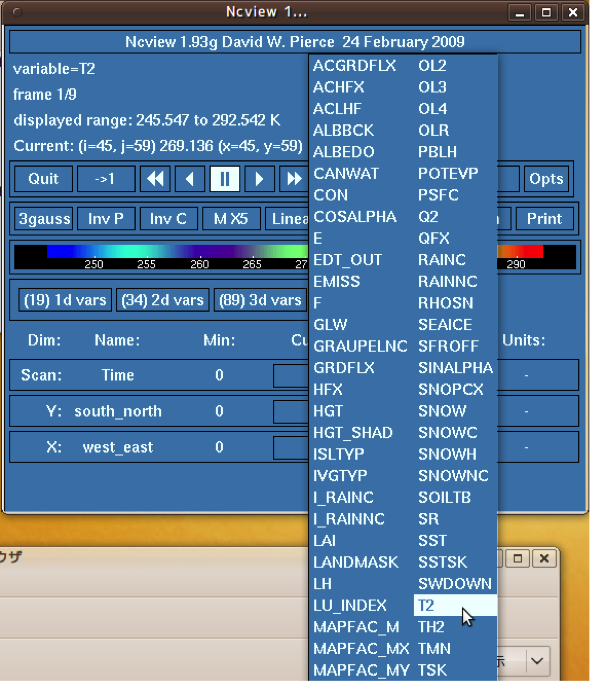The image size is (590, 681).
Task: Select HGT variable
Action: click(328, 411)
